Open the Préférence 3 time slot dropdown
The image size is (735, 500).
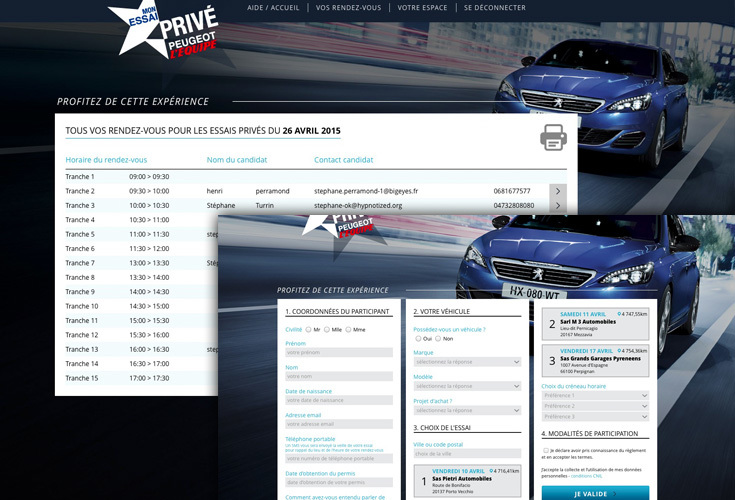[x=595, y=416]
